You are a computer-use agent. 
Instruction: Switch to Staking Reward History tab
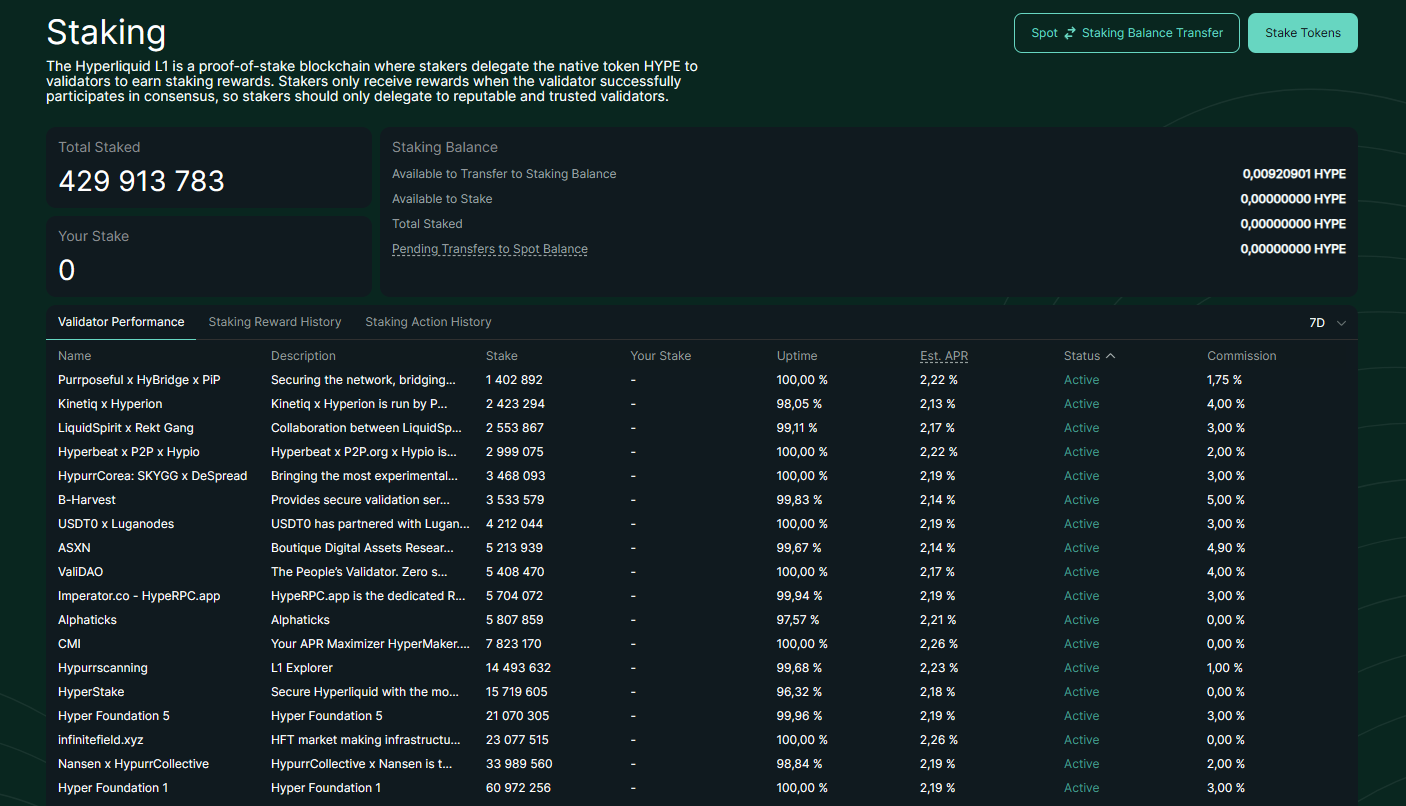point(275,322)
